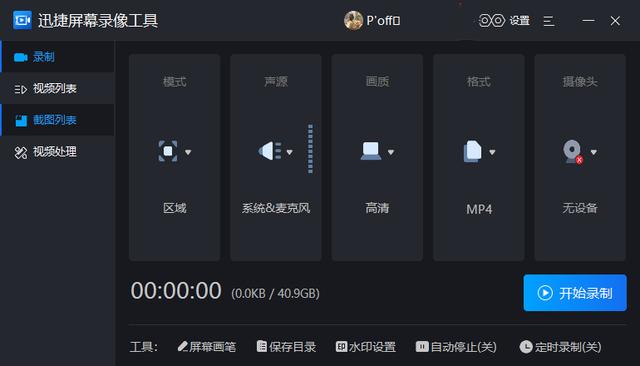Click the play icon on 开始录制
This screenshot has height=366, width=640.
point(545,293)
